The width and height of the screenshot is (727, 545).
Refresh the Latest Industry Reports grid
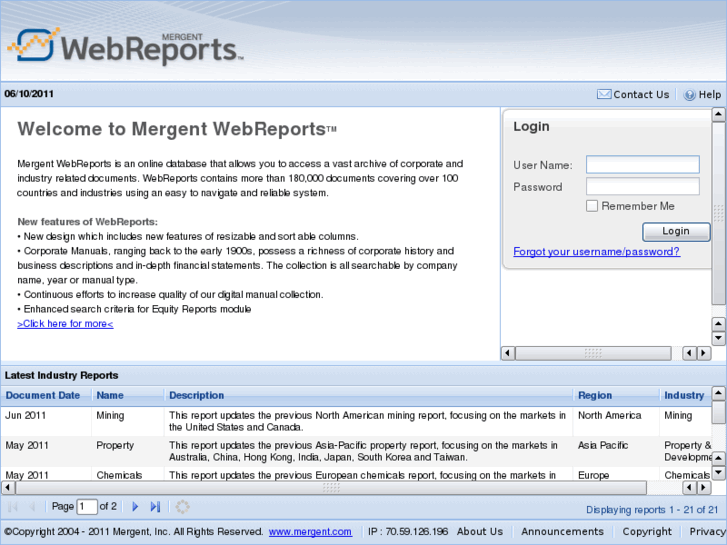[182, 507]
